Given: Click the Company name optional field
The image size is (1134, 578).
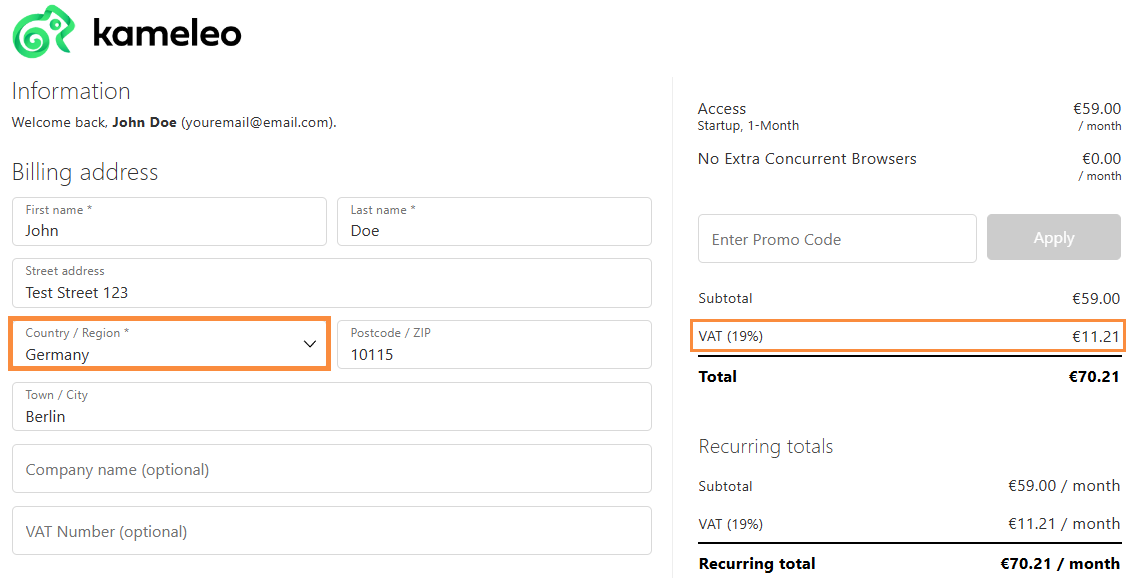Looking at the screenshot, I should [x=332, y=469].
